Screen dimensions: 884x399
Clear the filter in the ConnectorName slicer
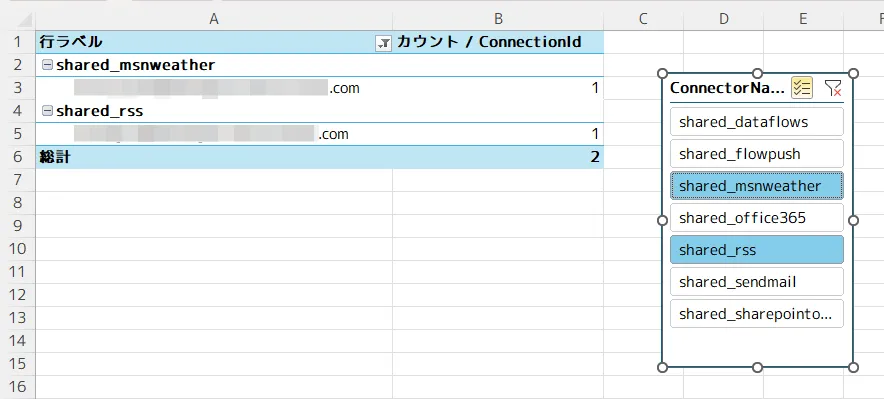(x=833, y=88)
